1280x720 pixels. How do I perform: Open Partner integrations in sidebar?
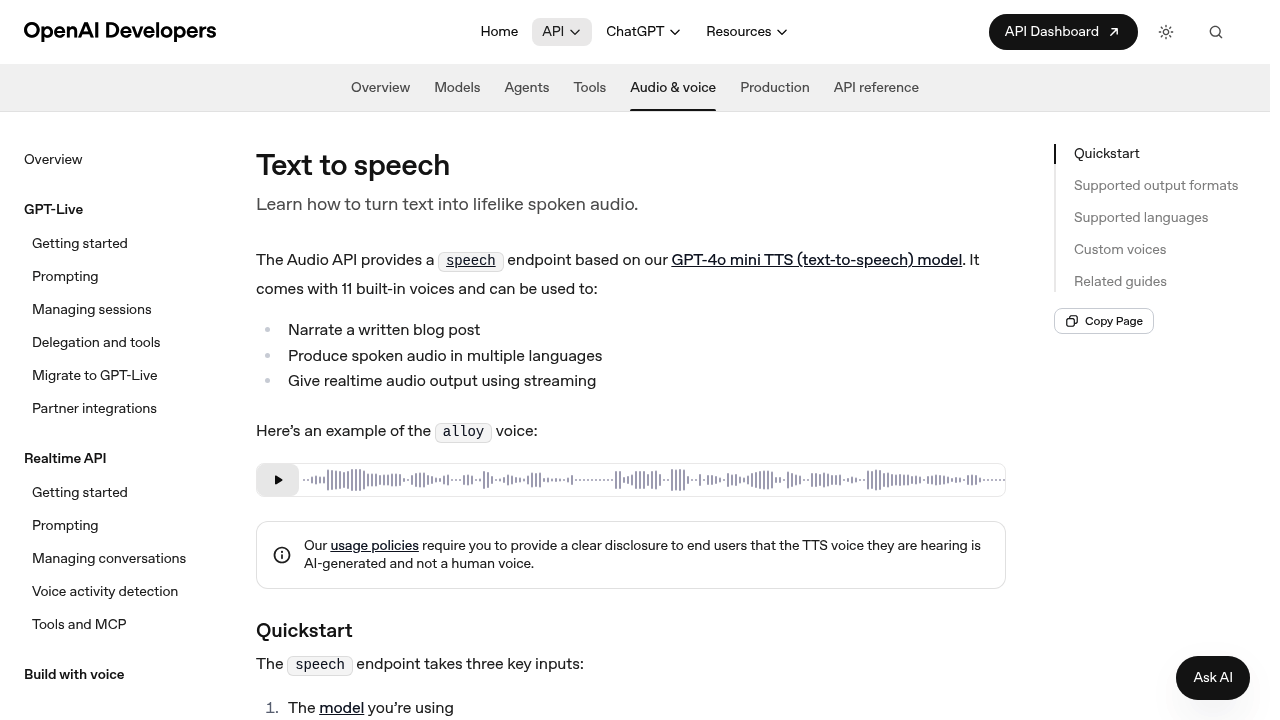tap(94, 409)
